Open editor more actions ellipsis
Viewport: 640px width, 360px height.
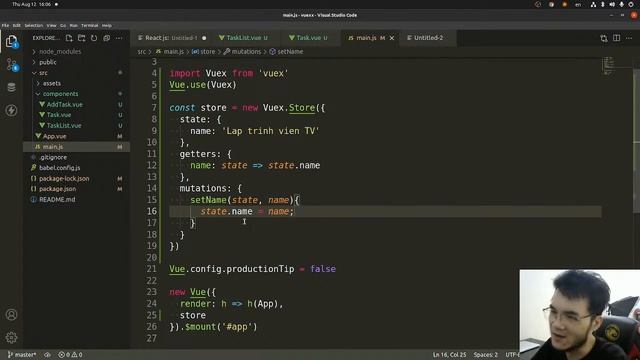coord(629,38)
